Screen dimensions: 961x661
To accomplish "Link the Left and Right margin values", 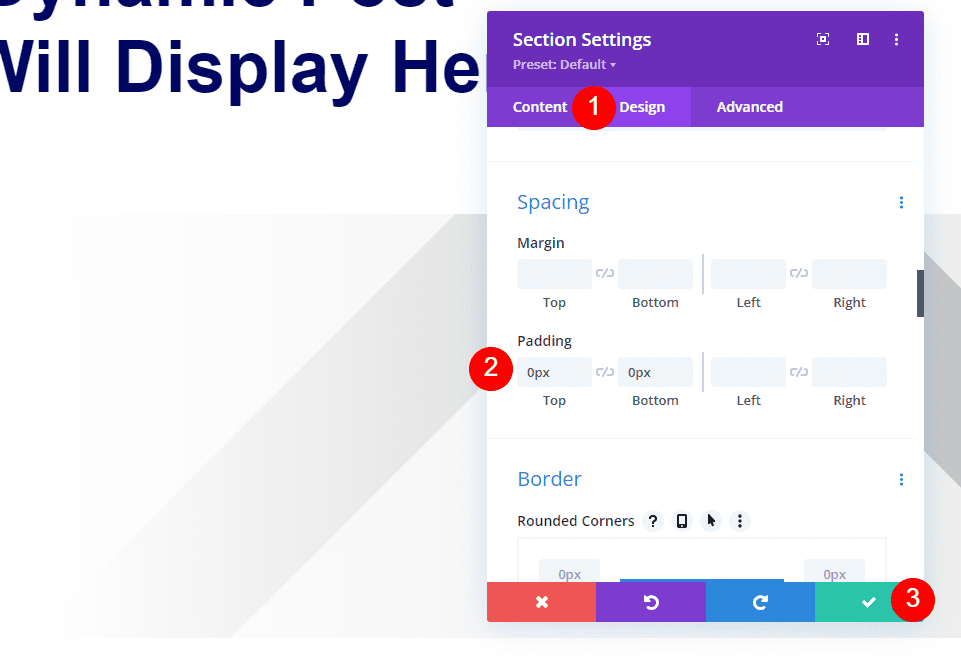I will tap(798, 273).
